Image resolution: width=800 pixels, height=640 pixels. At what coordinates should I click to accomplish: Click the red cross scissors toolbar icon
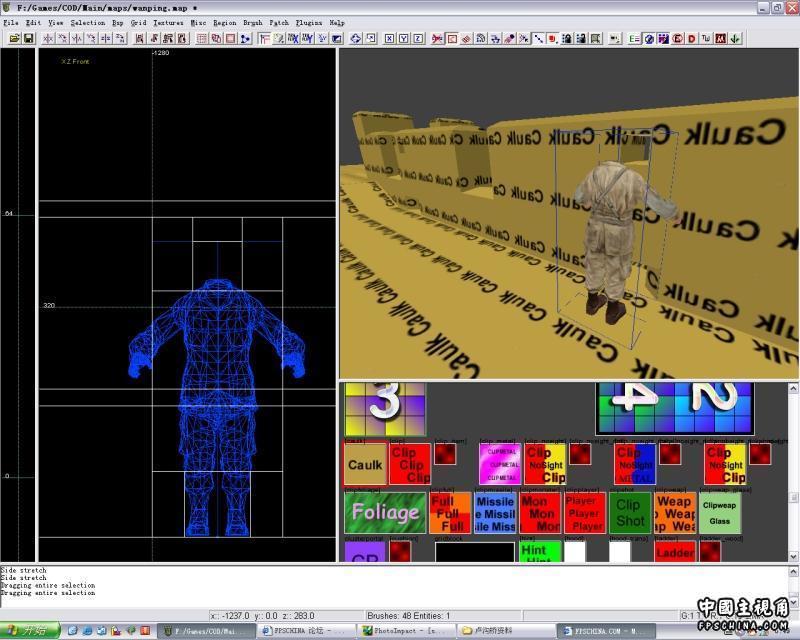coord(437,38)
